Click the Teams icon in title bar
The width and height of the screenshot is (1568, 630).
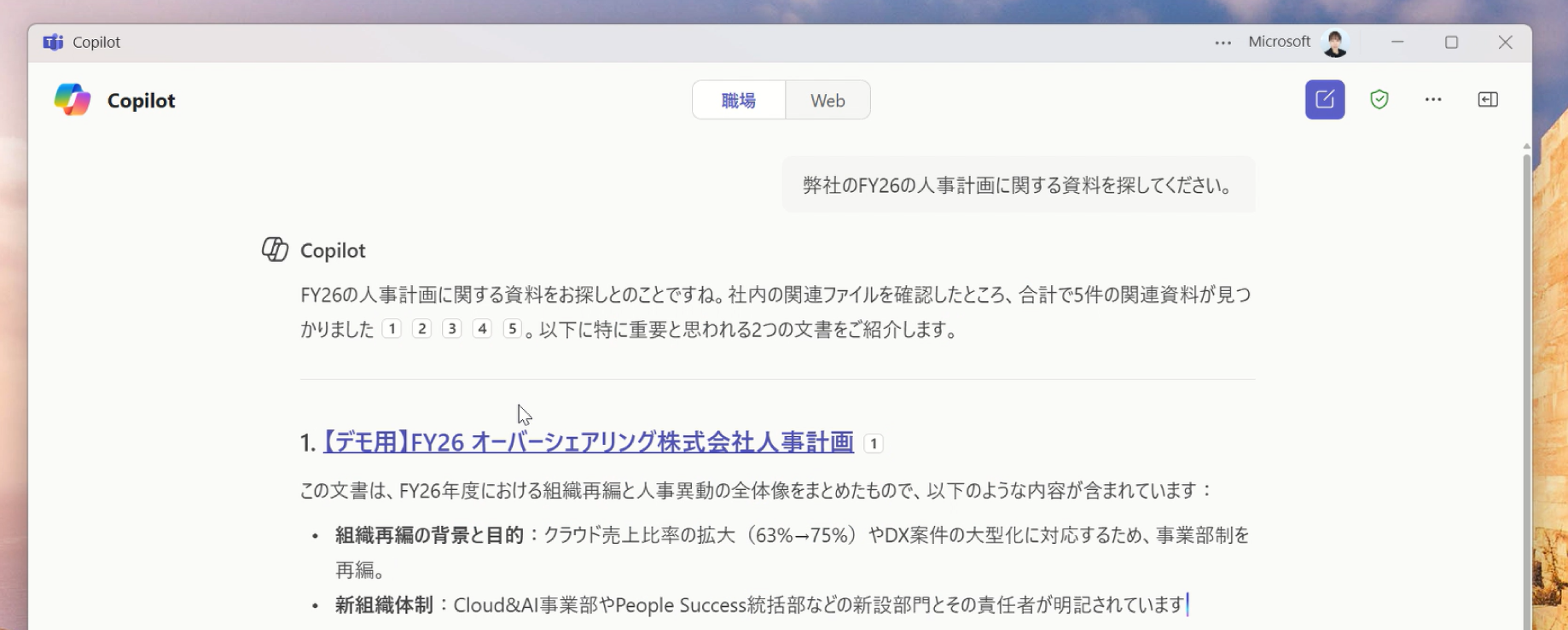click(53, 42)
